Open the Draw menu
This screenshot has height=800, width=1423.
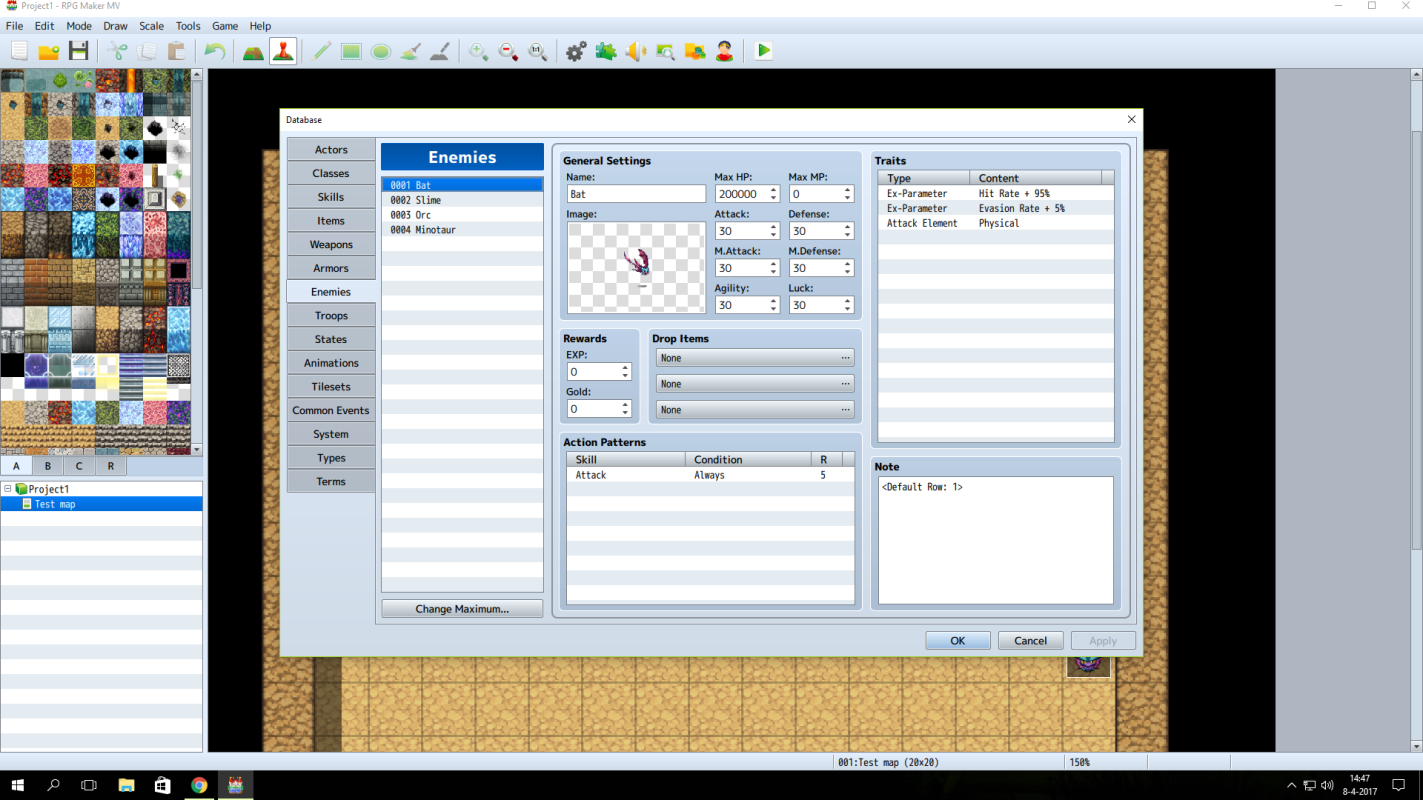[116, 26]
